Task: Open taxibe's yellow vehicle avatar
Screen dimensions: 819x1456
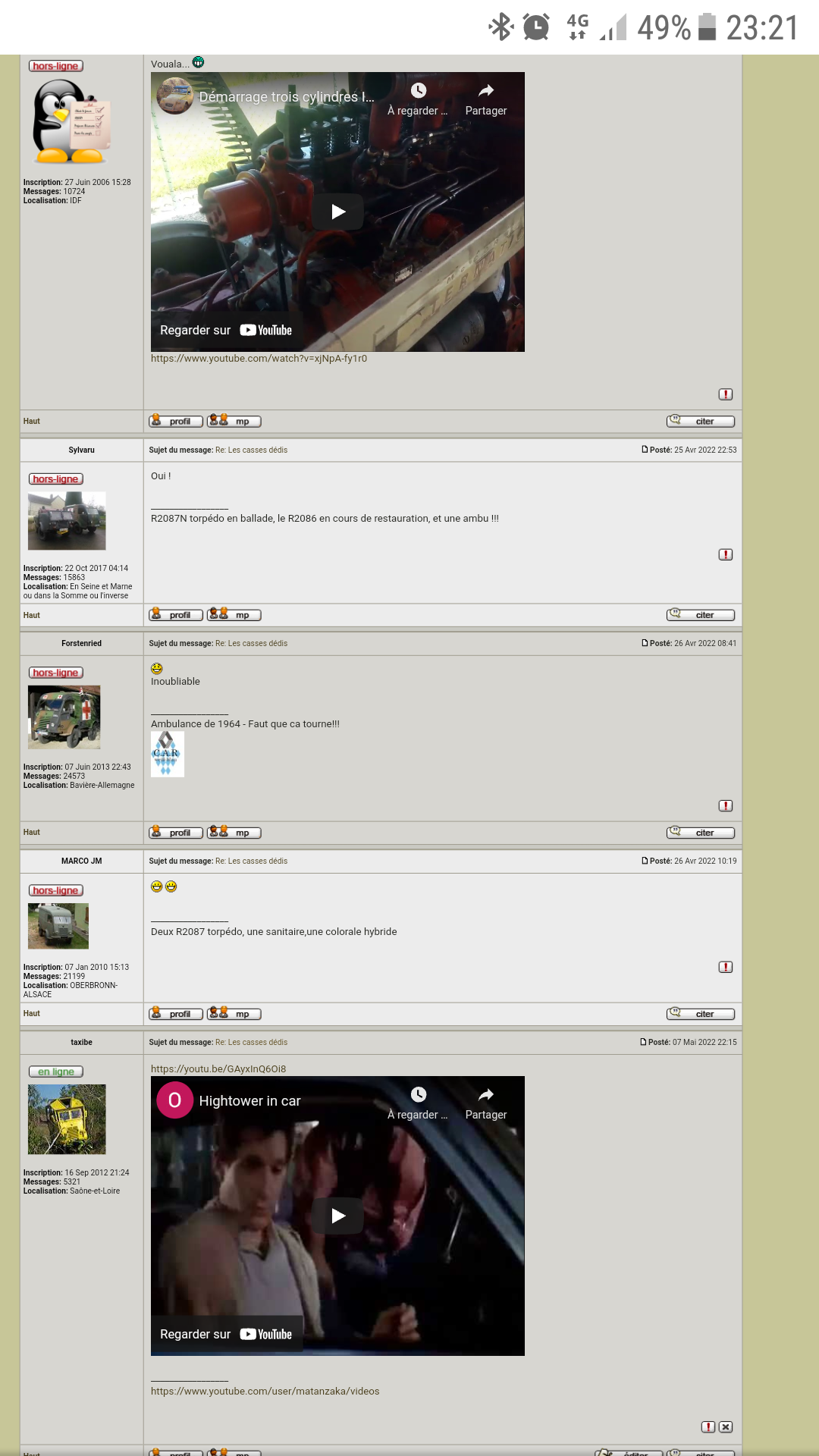Action: [x=67, y=1119]
